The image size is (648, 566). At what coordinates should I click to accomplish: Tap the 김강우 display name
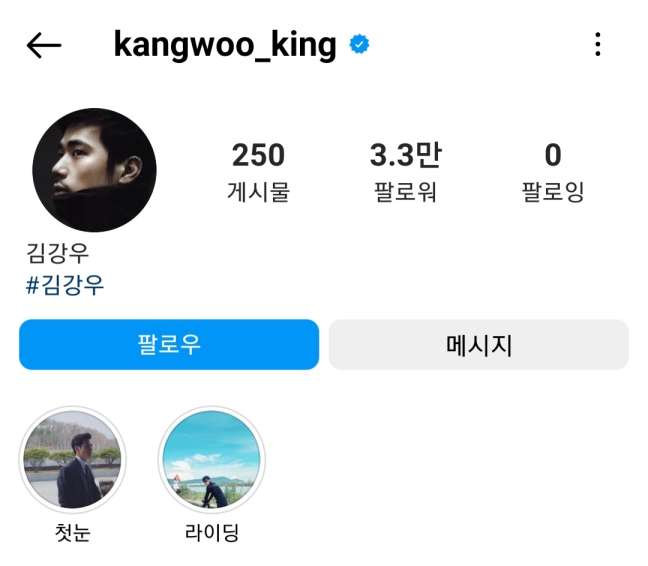point(57,253)
